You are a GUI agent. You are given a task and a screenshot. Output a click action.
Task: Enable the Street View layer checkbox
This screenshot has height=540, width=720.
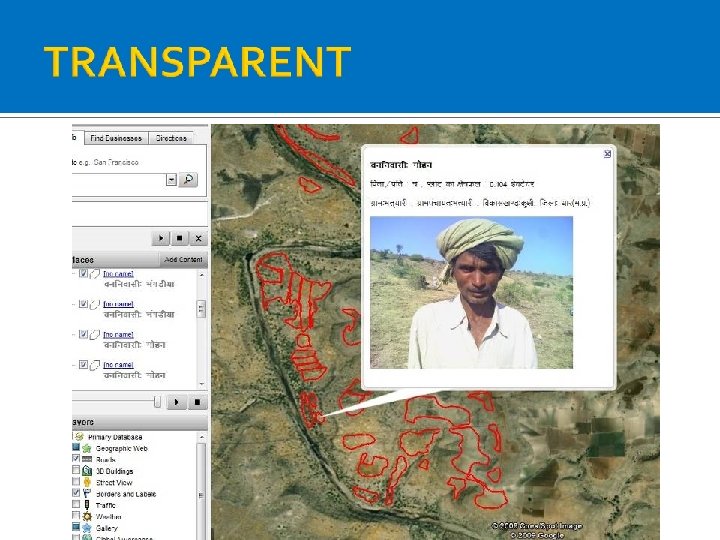(x=76, y=481)
